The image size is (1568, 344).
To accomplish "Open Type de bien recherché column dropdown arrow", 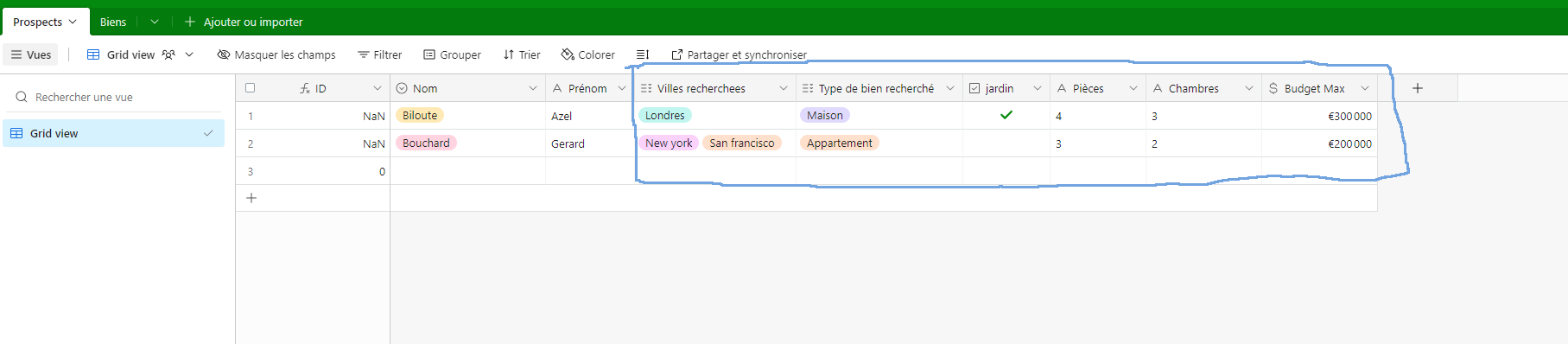I will (950, 88).
